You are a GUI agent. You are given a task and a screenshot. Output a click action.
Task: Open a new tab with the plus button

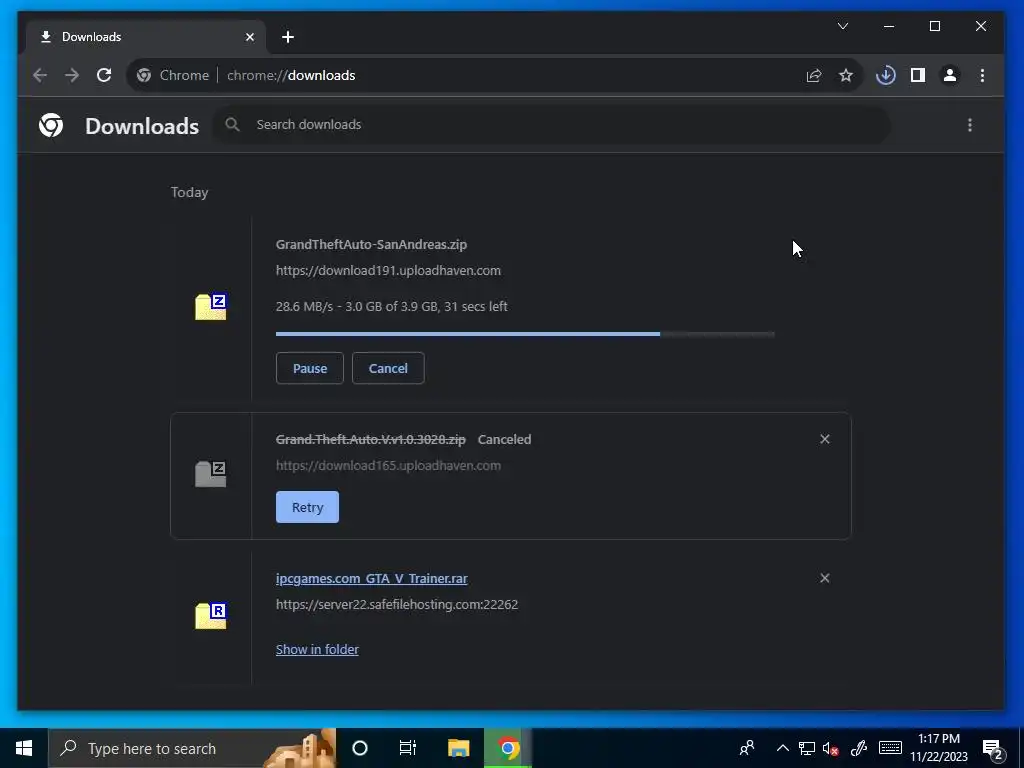tap(288, 37)
